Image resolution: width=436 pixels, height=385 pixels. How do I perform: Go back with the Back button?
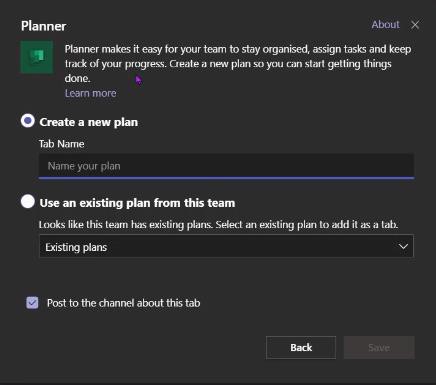tap(301, 347)
